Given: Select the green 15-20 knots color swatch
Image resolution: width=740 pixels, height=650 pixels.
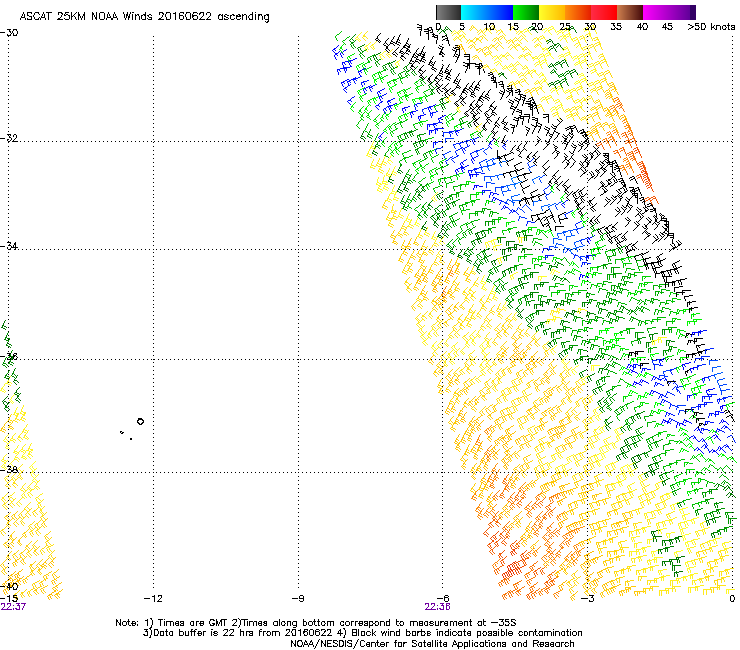Looking at the screenshot, I should coord(526,12).
